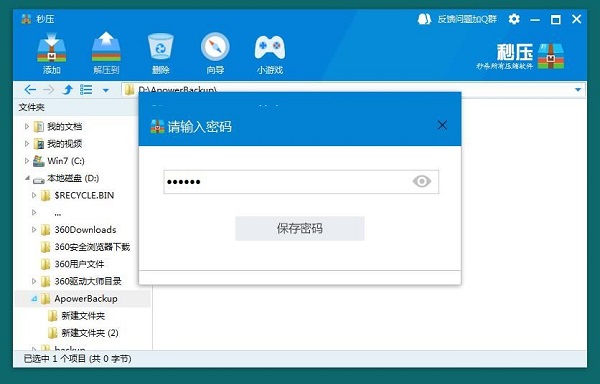
Task: Select the 新建文件夹 (2) subfolder
Action: 90,333
